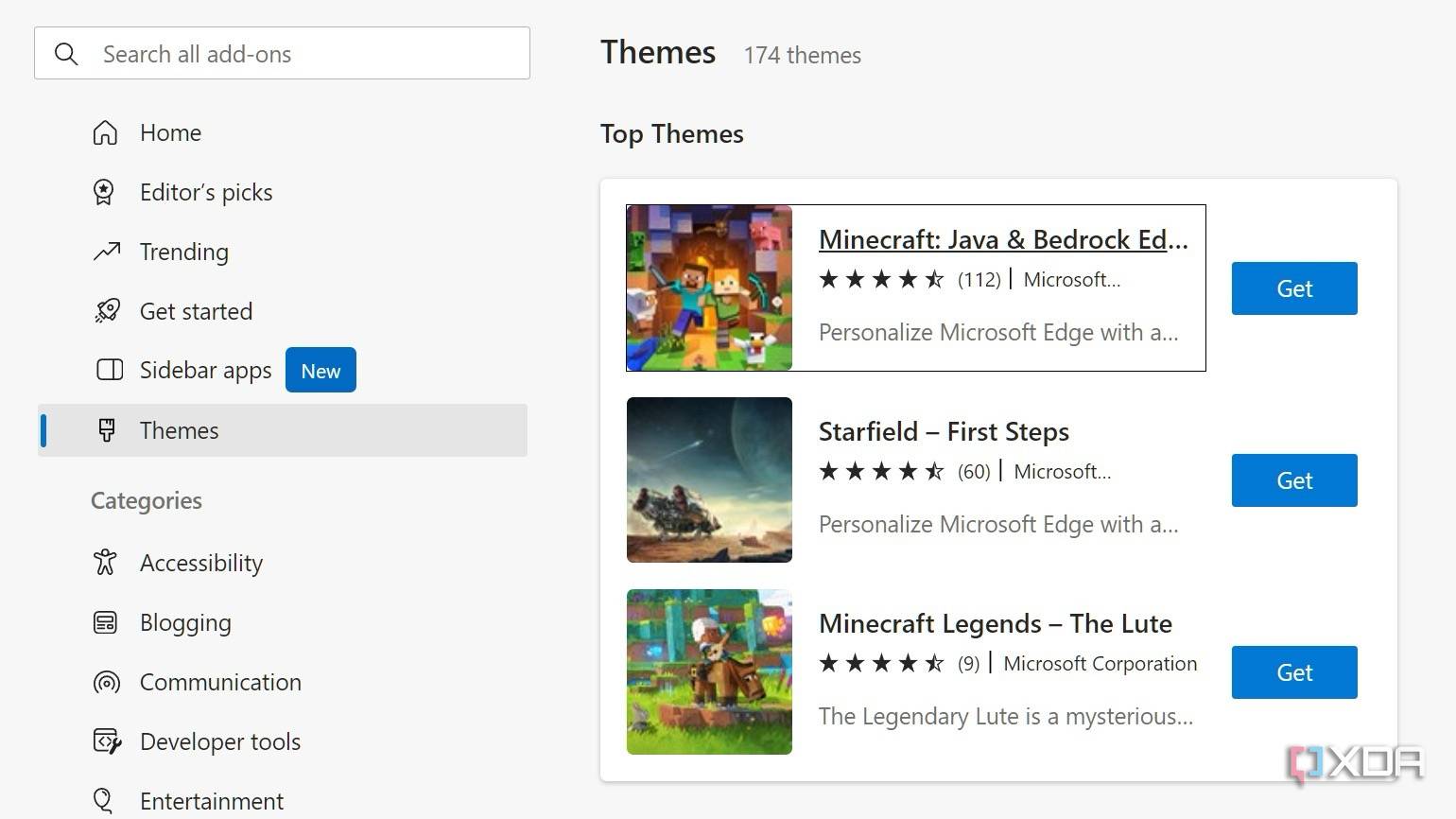Browse the Blogging category
Image resolution: width=1456 pixels, height=819 pixels.
[x=185, y=622]
